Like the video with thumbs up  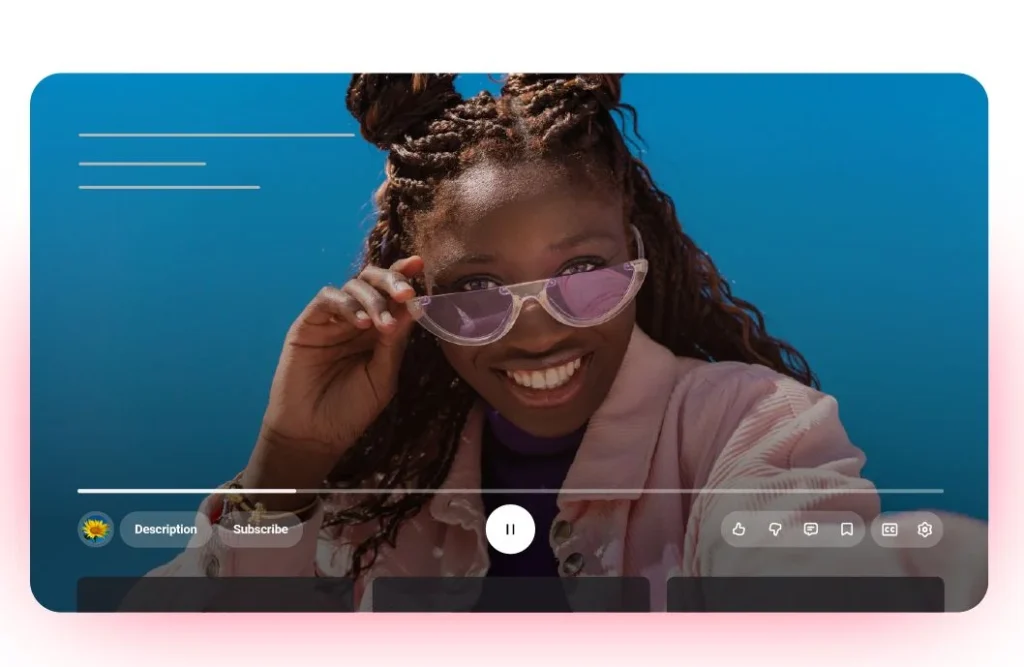tap(739, 529)
